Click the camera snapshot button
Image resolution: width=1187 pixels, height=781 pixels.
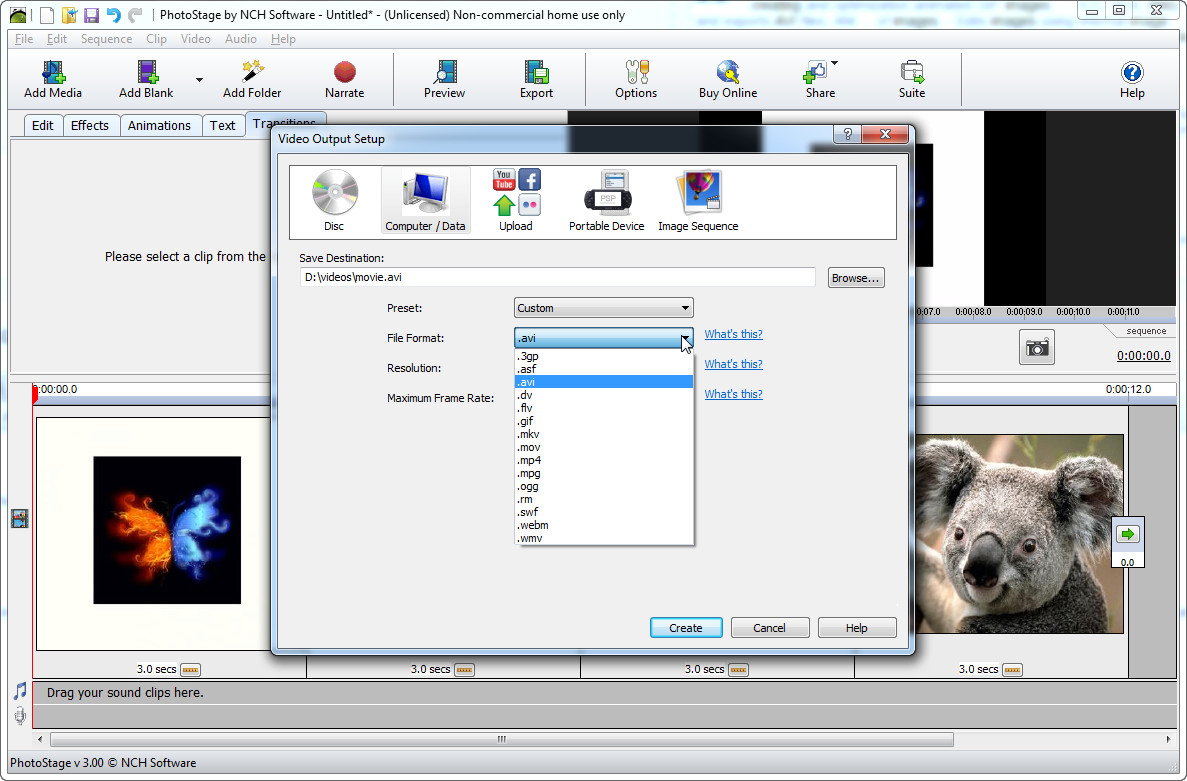click(x=1036, y=347)
